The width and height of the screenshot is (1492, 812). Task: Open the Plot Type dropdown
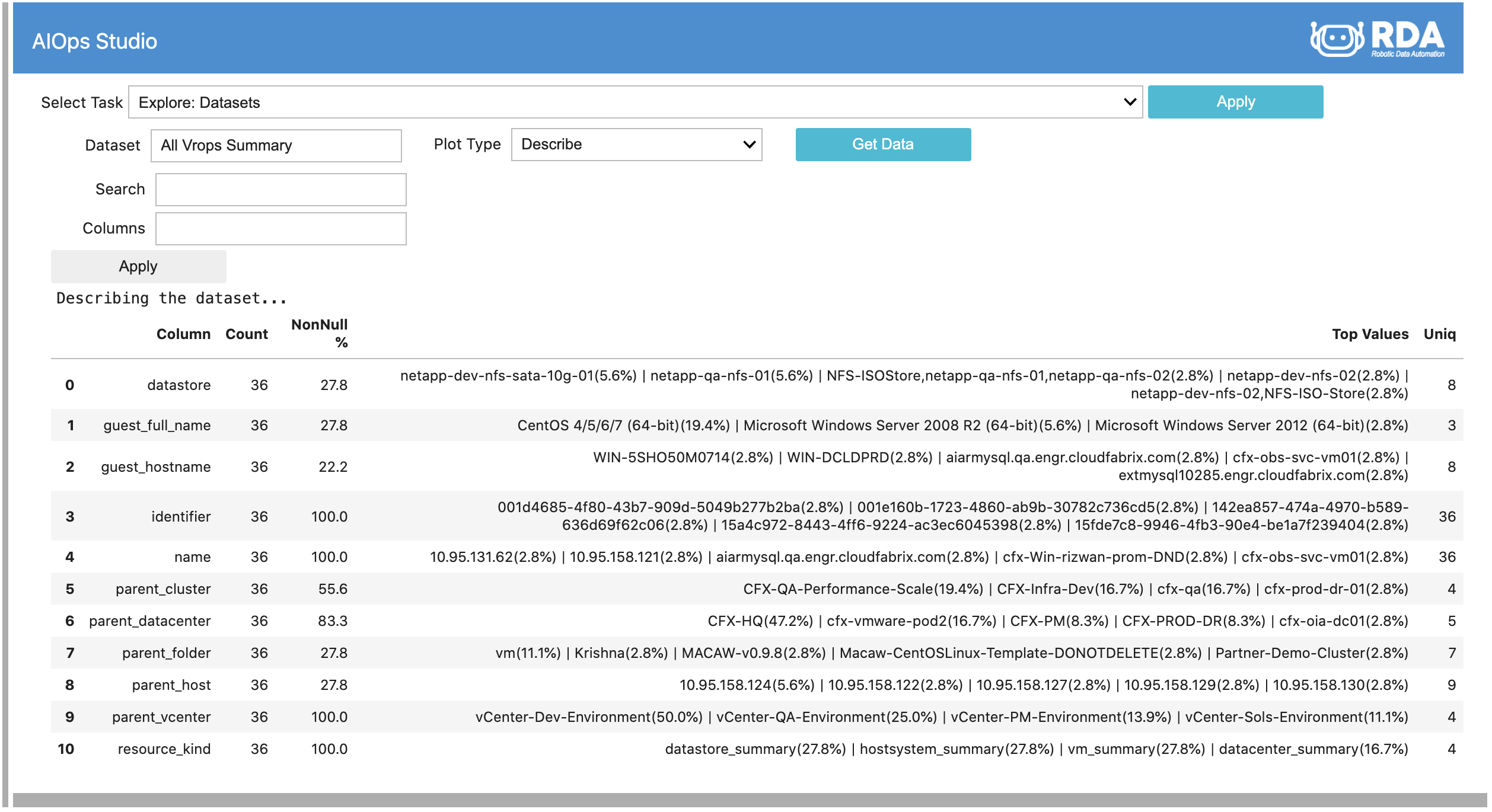coord(635,144)
